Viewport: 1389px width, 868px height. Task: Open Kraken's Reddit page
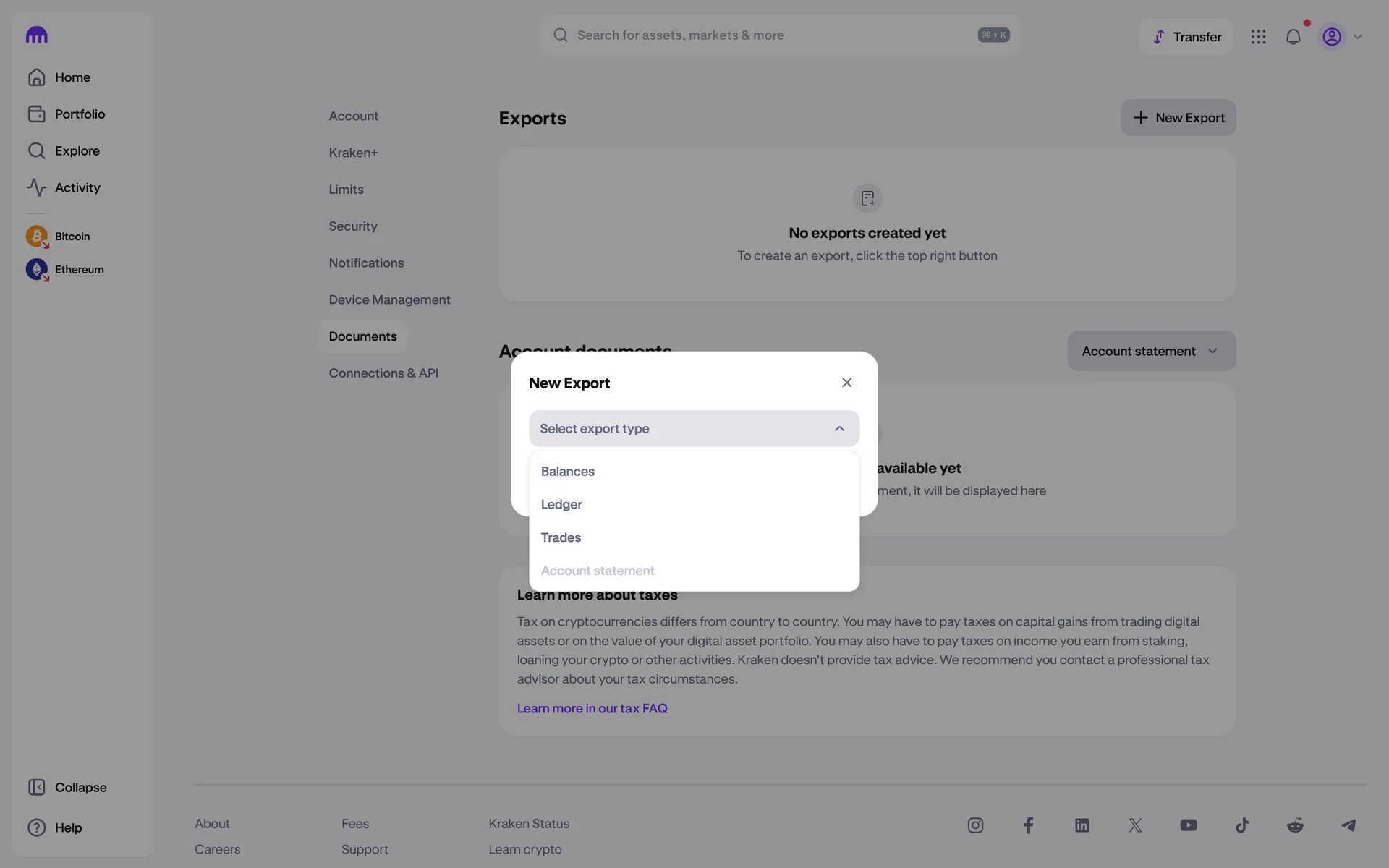click(x=1295, y=825)
